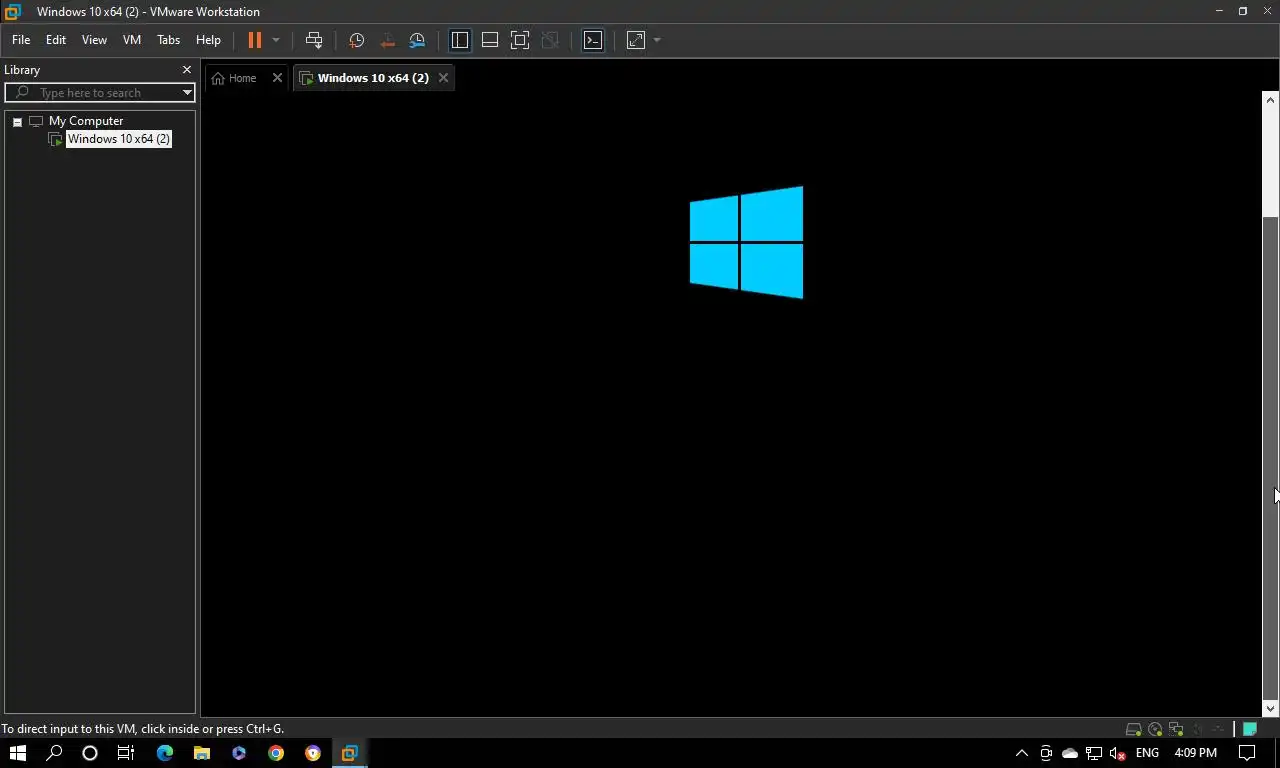Click the VMware Workstation title bar icon
This screenshot has width=1280, height=768.
13,11
